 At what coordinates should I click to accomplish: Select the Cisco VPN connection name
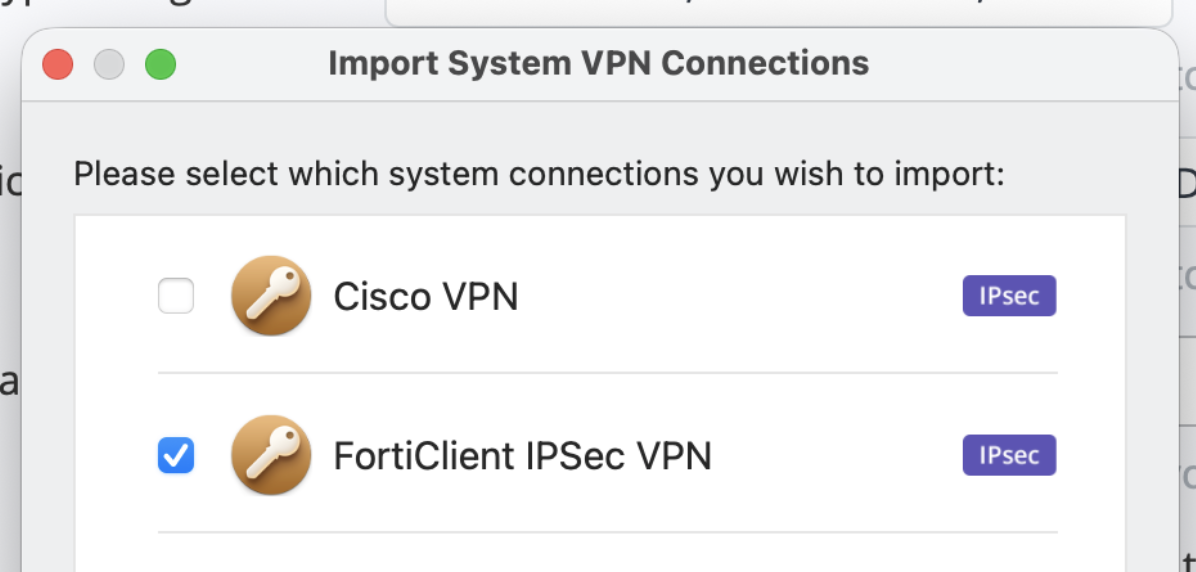pos(426,296)
